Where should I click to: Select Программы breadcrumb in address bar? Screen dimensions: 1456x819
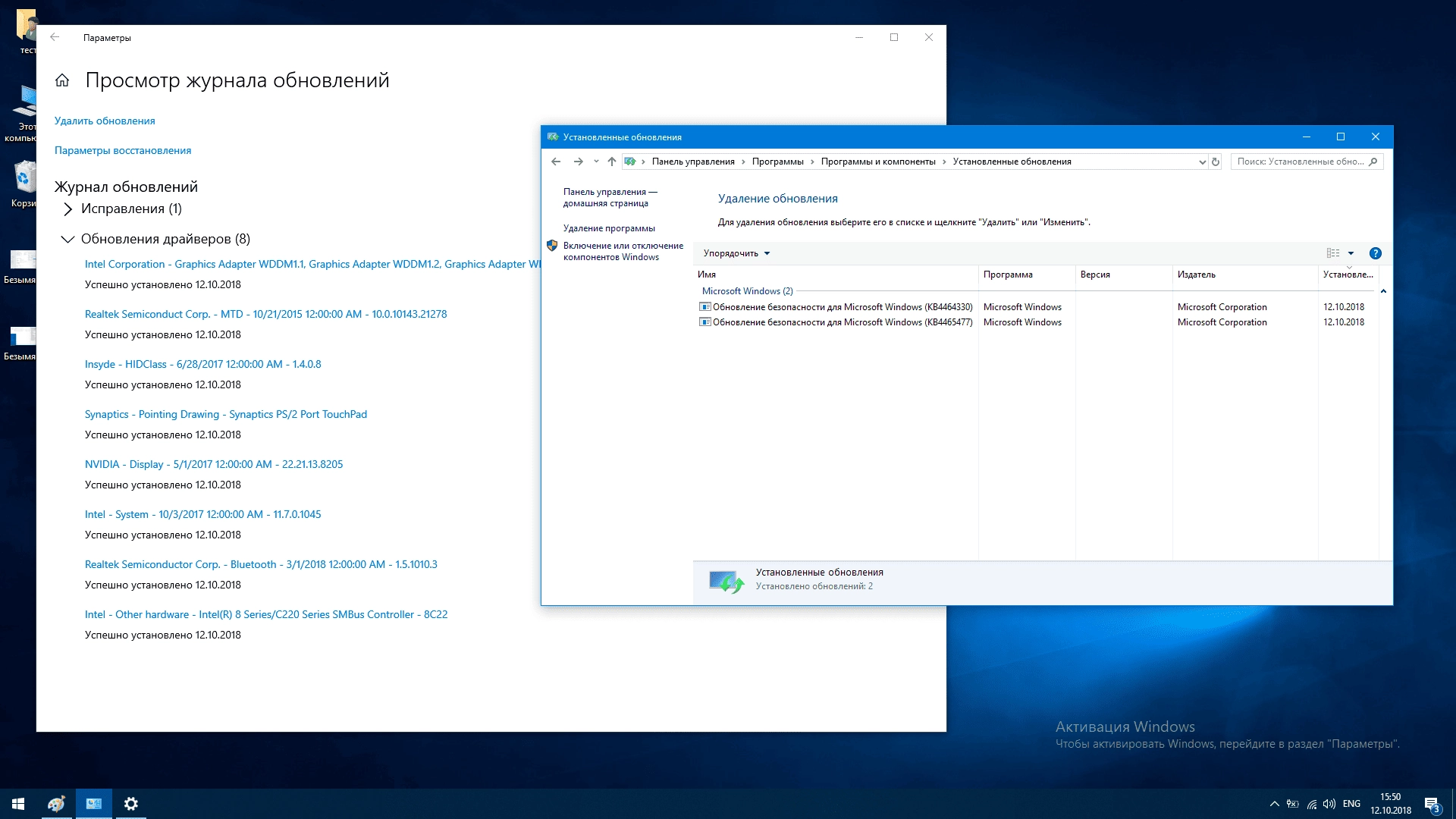(777, 162)
